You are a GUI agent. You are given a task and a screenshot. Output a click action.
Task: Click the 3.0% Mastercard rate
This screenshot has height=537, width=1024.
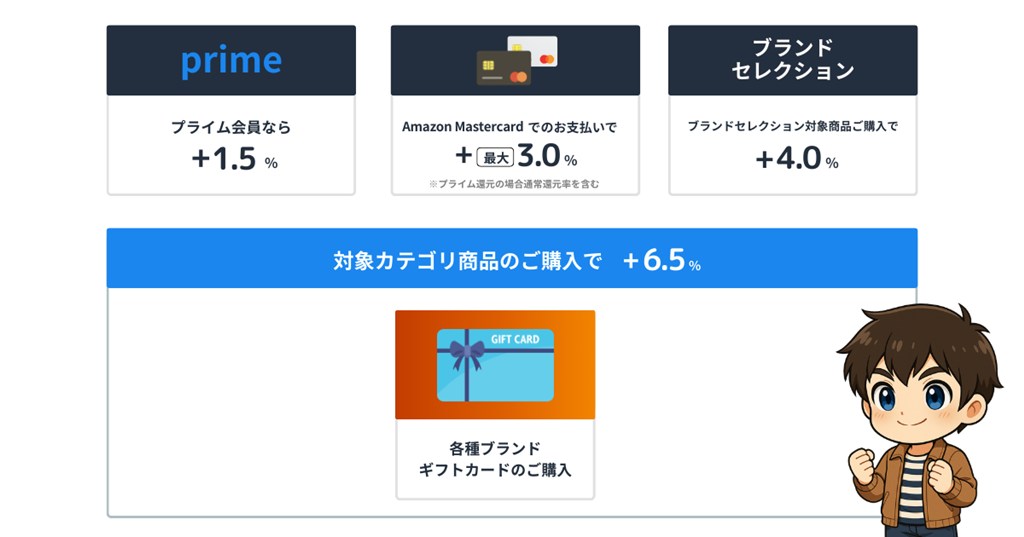coord(546,158)
